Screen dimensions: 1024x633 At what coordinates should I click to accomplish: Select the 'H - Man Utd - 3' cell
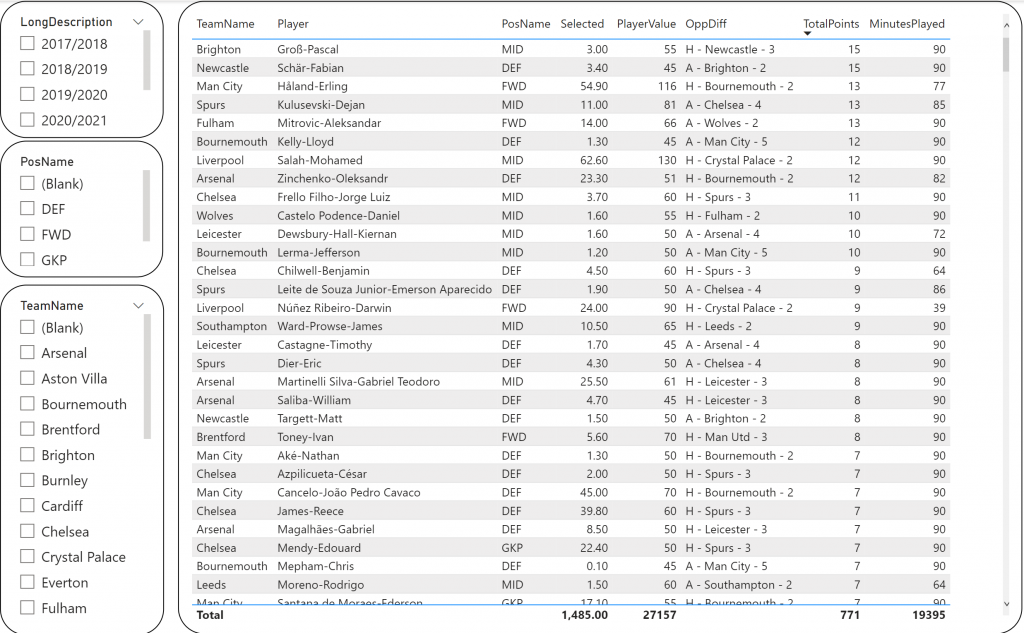pos(726,437)
